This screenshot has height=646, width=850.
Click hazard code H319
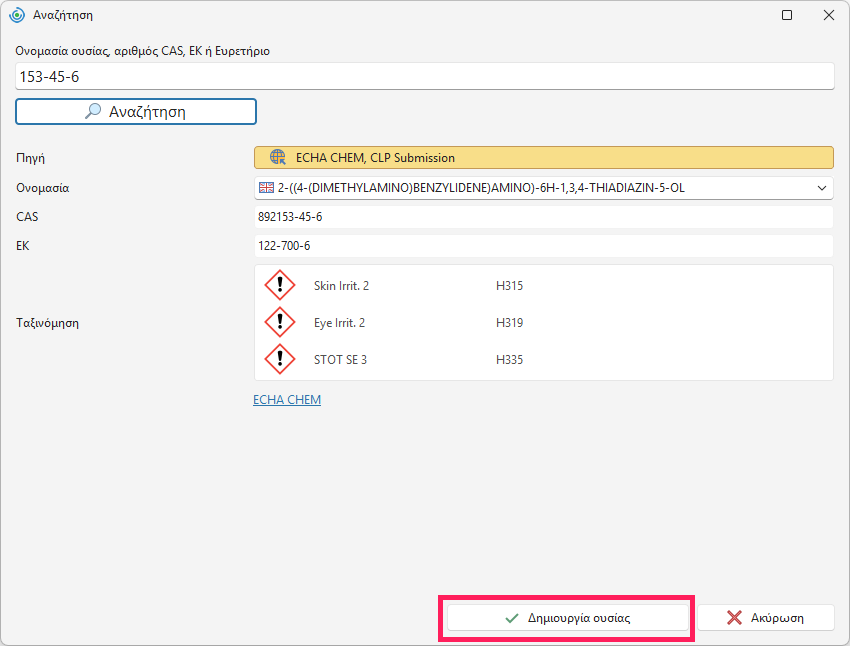coord(510,323)
